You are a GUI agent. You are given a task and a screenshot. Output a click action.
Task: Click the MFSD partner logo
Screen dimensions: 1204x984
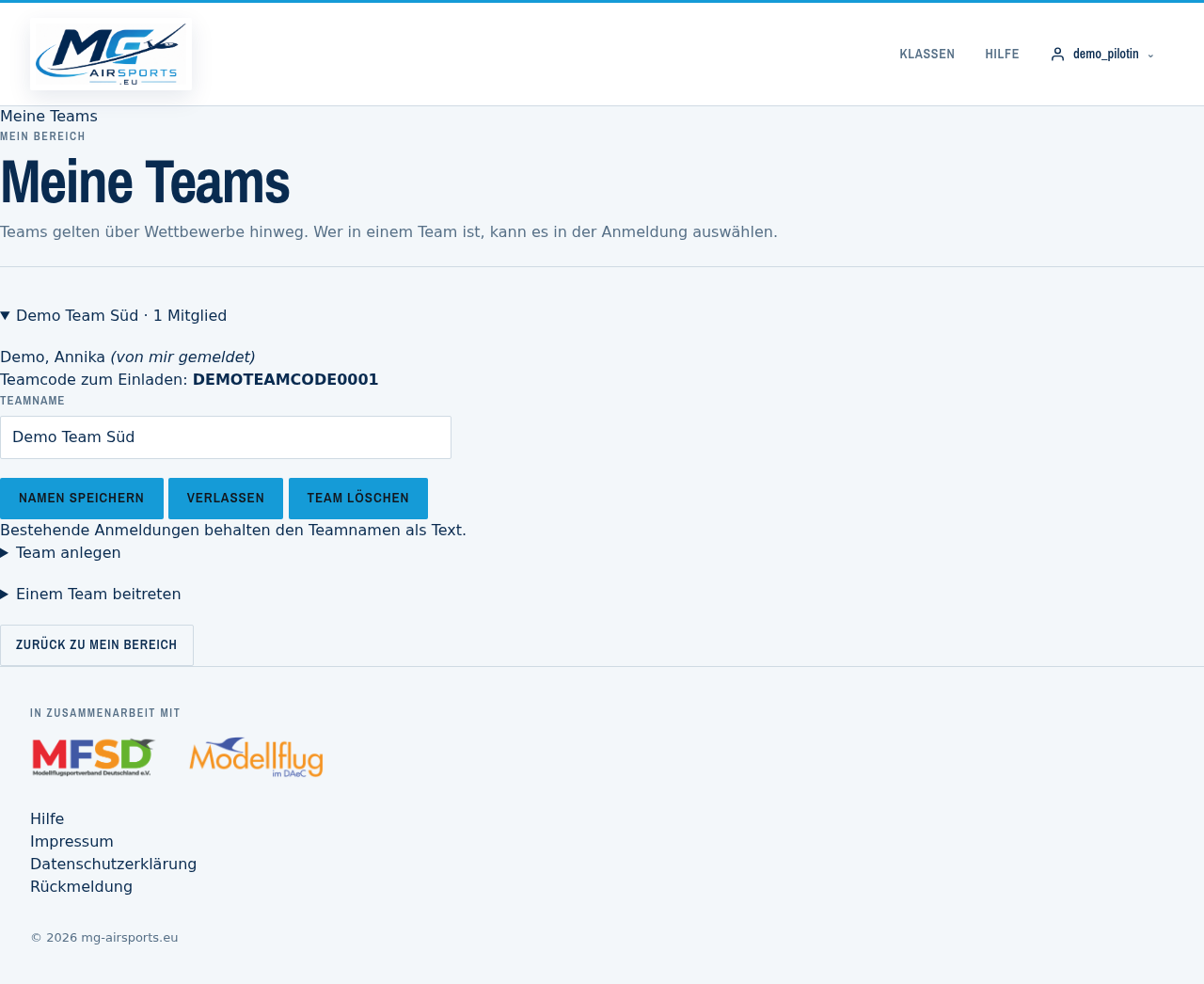click(93, 757)
